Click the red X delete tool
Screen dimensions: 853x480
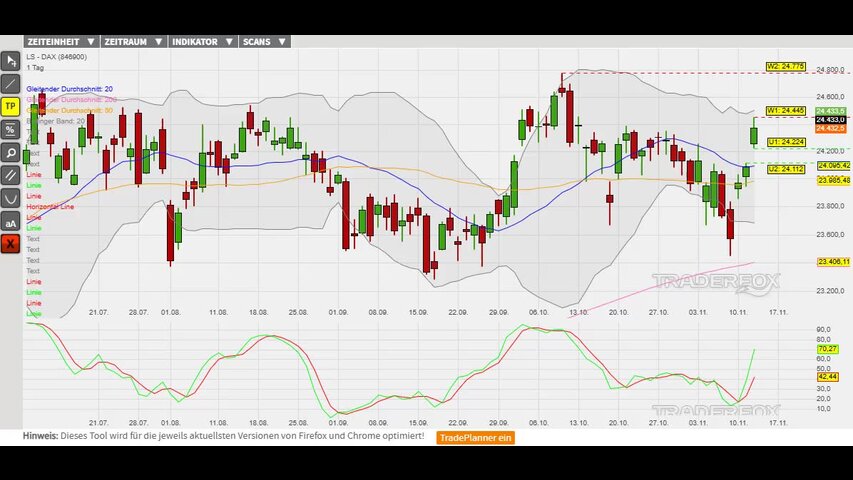click(11, 243)
